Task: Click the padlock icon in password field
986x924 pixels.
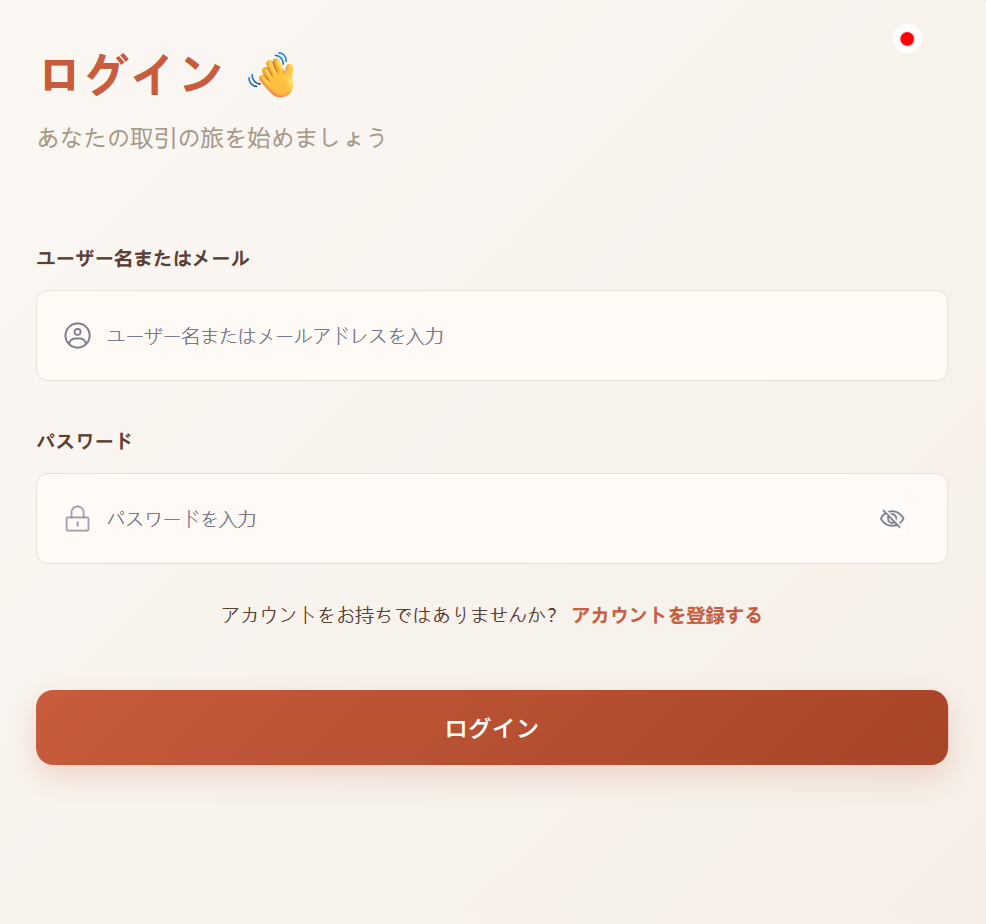Action: pyautogui.click(x=77, y=519)
